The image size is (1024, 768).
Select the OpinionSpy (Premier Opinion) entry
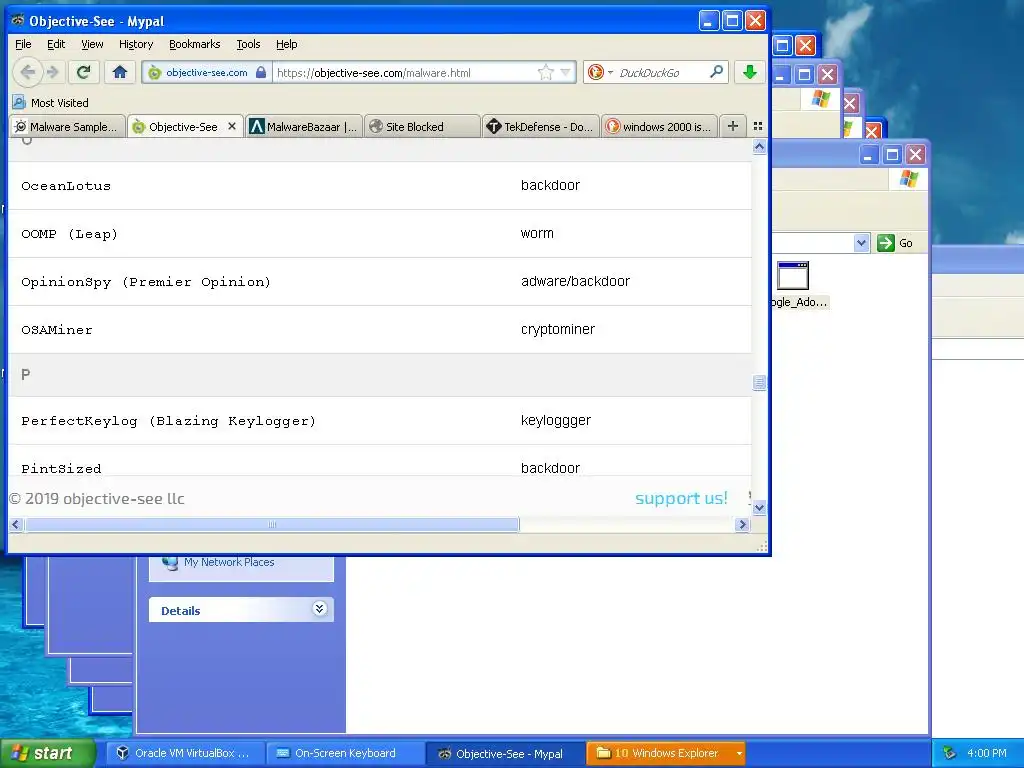pos(380,281)
